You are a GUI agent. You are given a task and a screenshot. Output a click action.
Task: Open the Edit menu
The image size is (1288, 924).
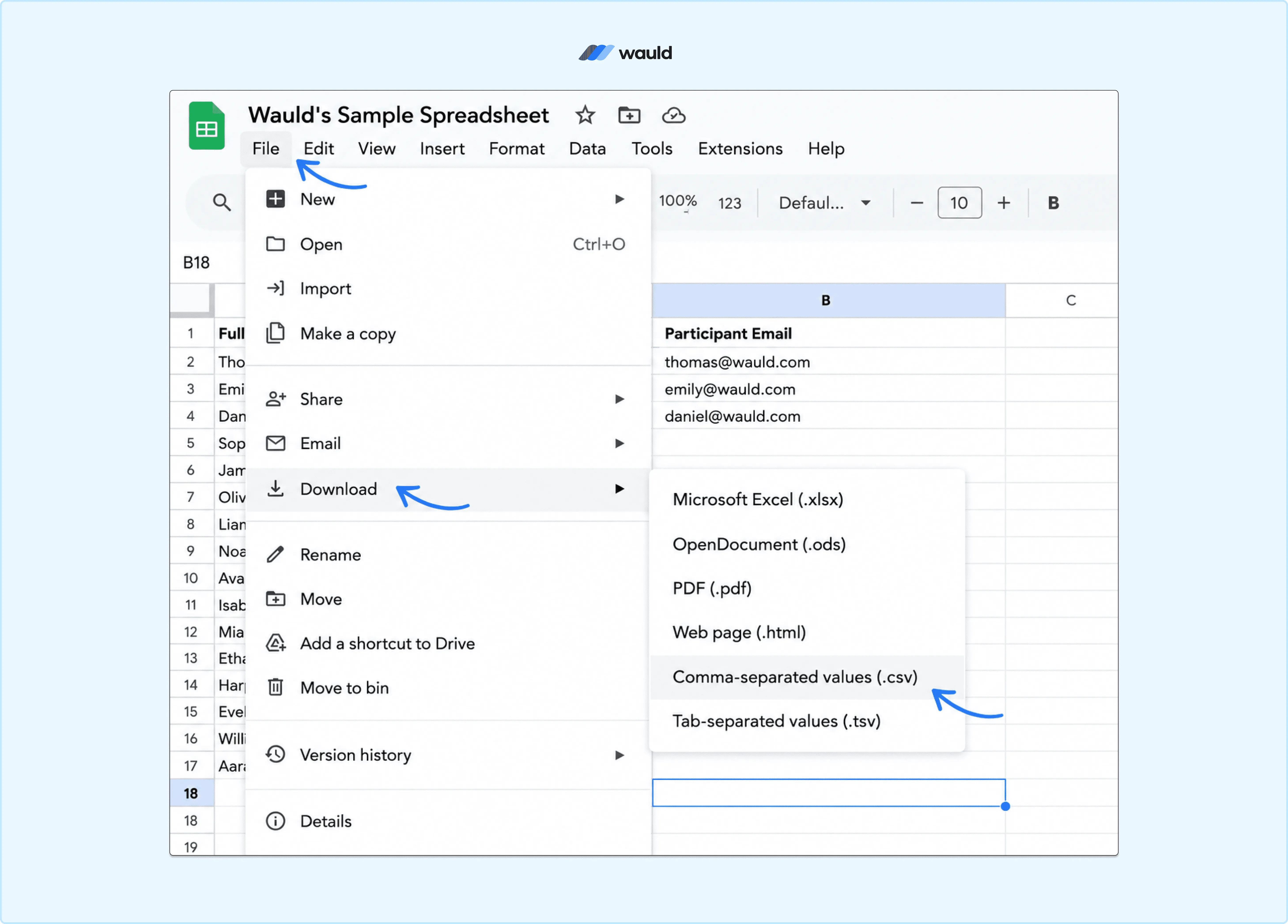pos(319,148)
